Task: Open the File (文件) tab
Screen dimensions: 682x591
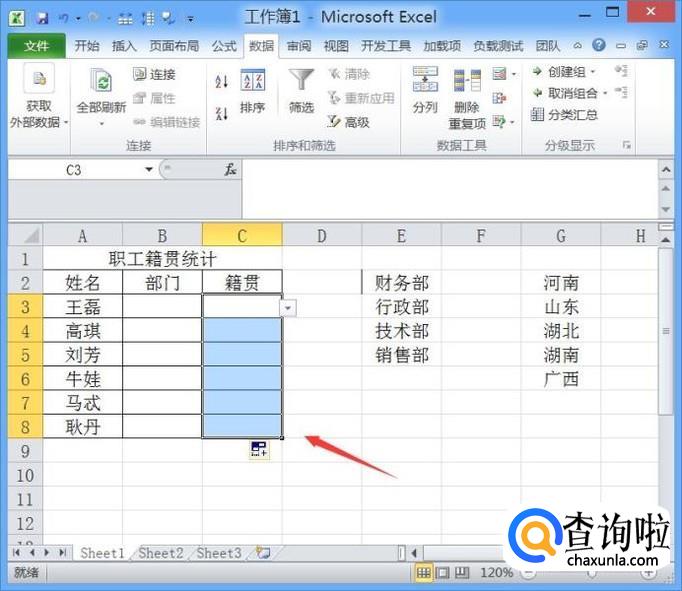Action: (x=37, y=46)
